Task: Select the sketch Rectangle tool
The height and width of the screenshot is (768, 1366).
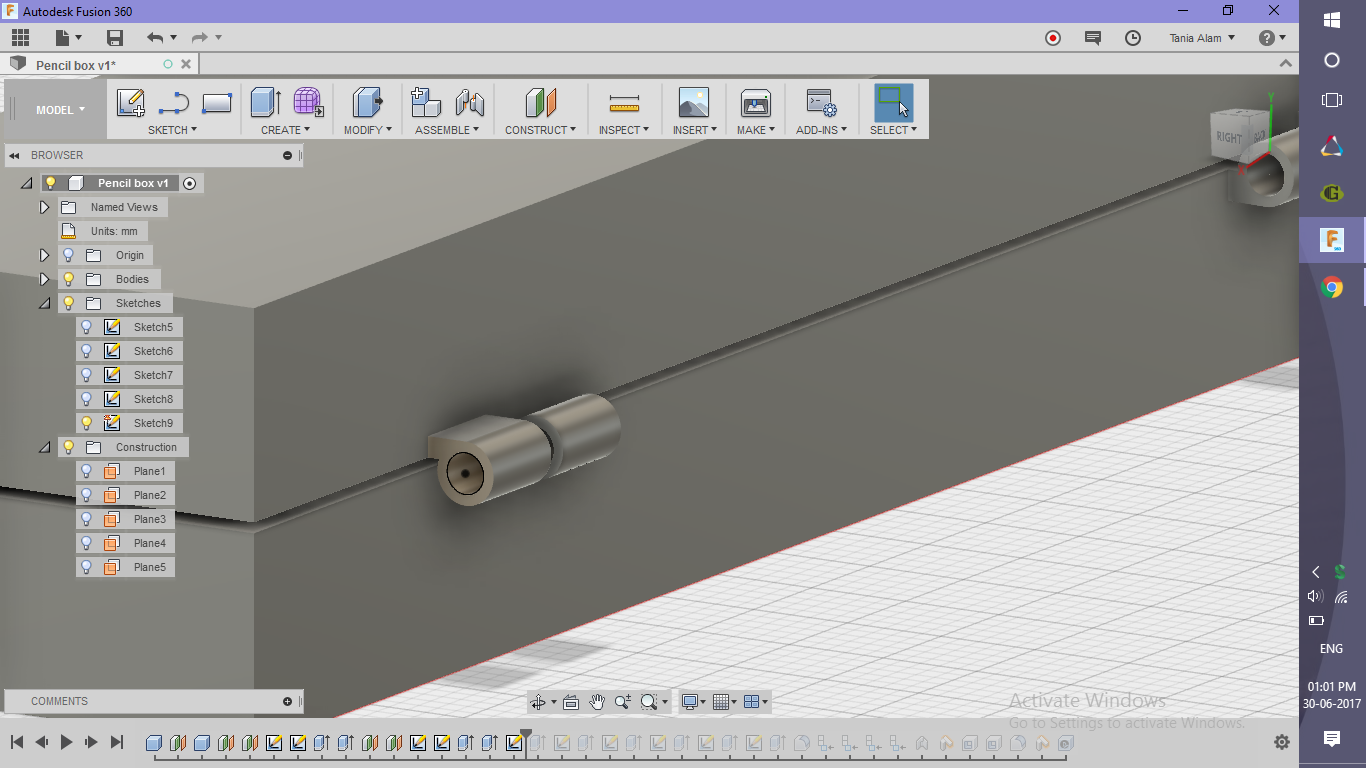Action: point(217,103)
